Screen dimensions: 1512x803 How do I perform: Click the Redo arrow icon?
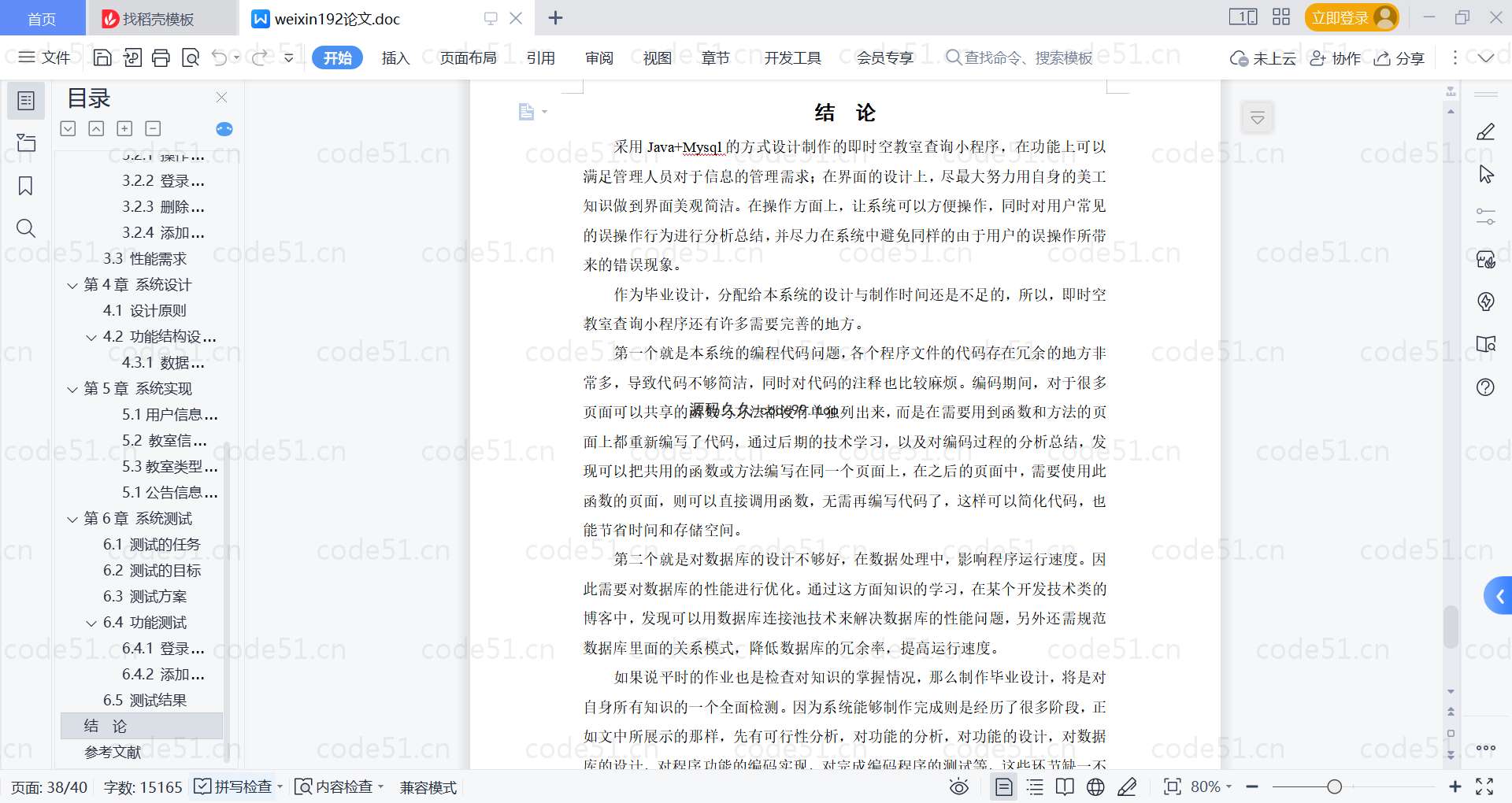259,57
